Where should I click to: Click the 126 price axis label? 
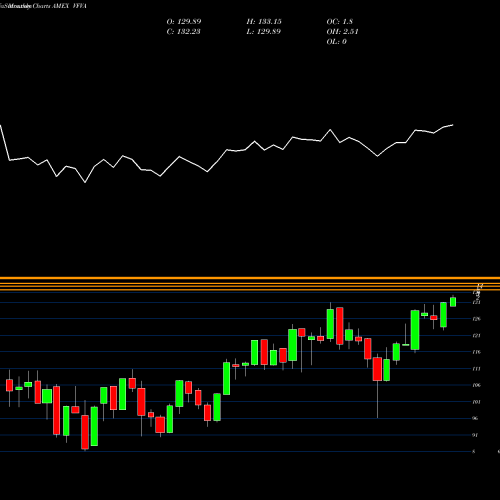[477, 319]
